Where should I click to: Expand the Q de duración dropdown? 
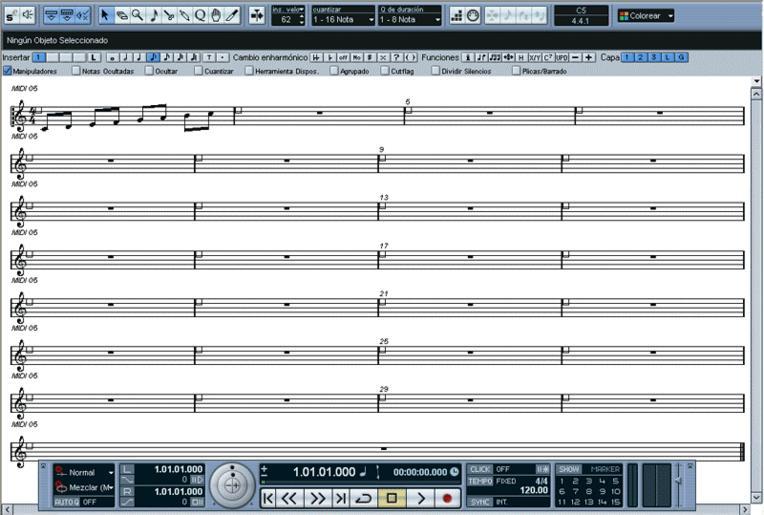point(409,19)
